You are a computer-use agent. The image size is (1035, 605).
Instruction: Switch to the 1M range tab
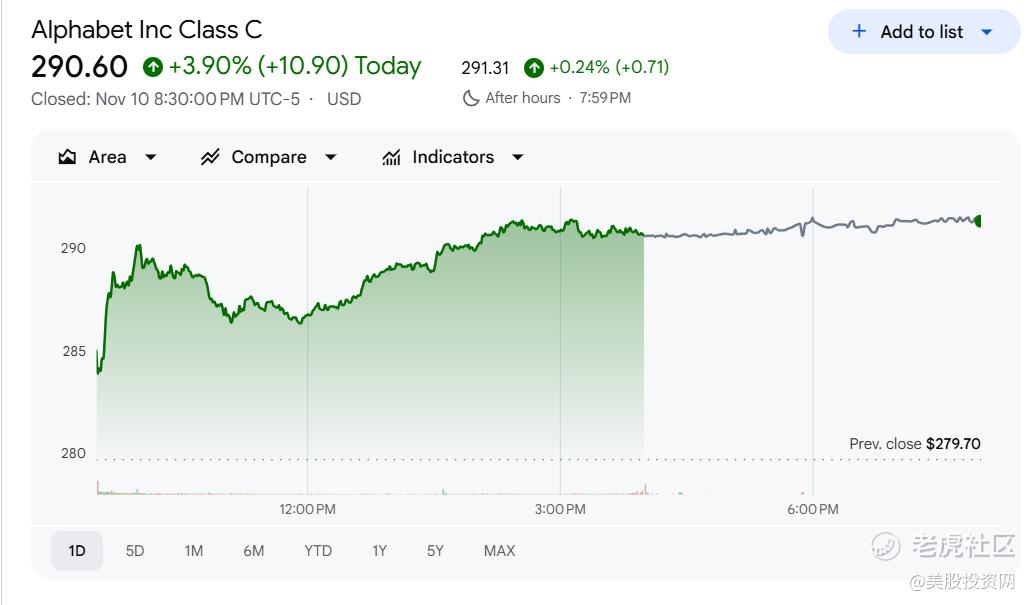(x=194, y=551)
